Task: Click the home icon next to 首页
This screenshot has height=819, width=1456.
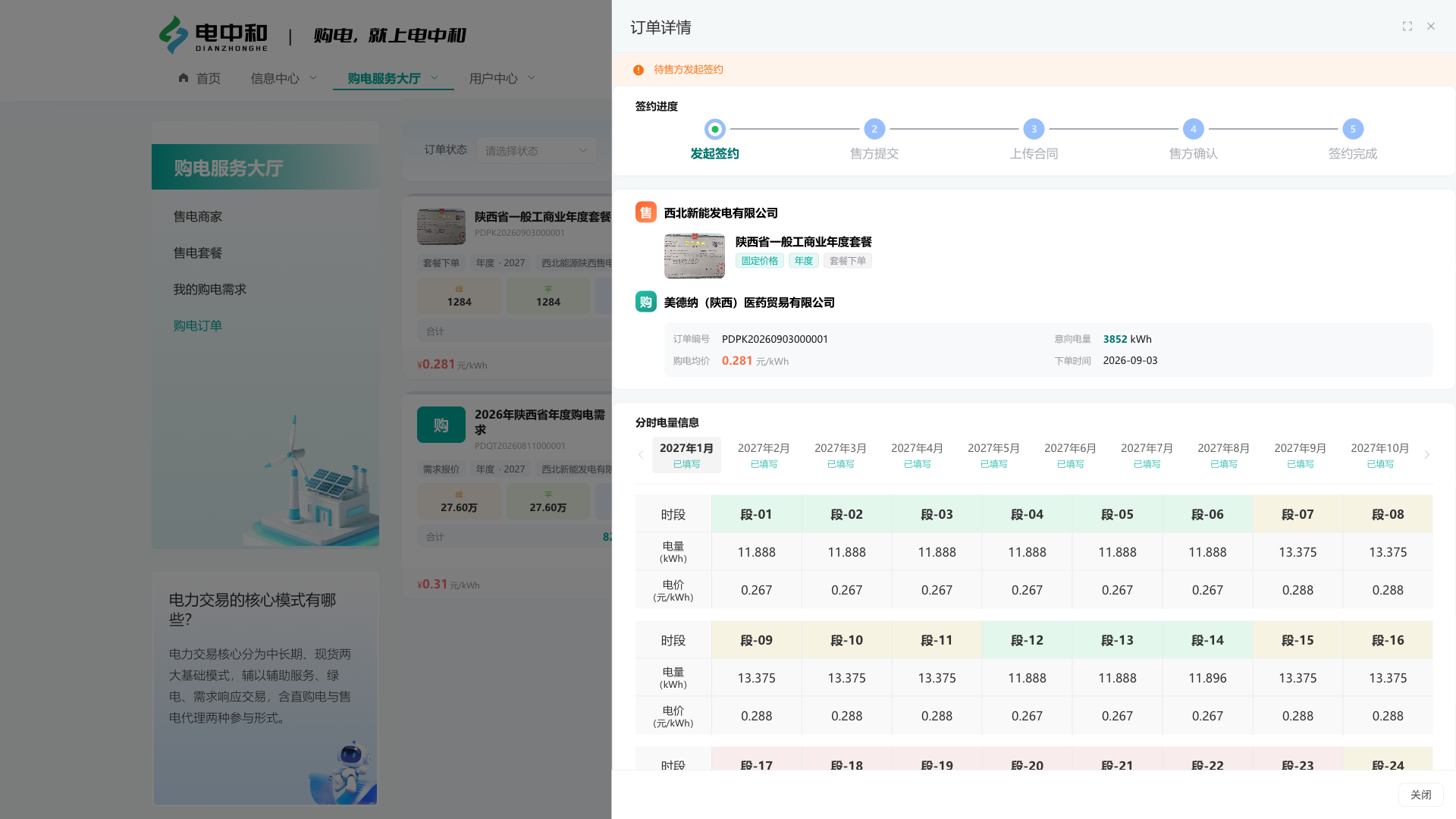Action: (184, 77)
